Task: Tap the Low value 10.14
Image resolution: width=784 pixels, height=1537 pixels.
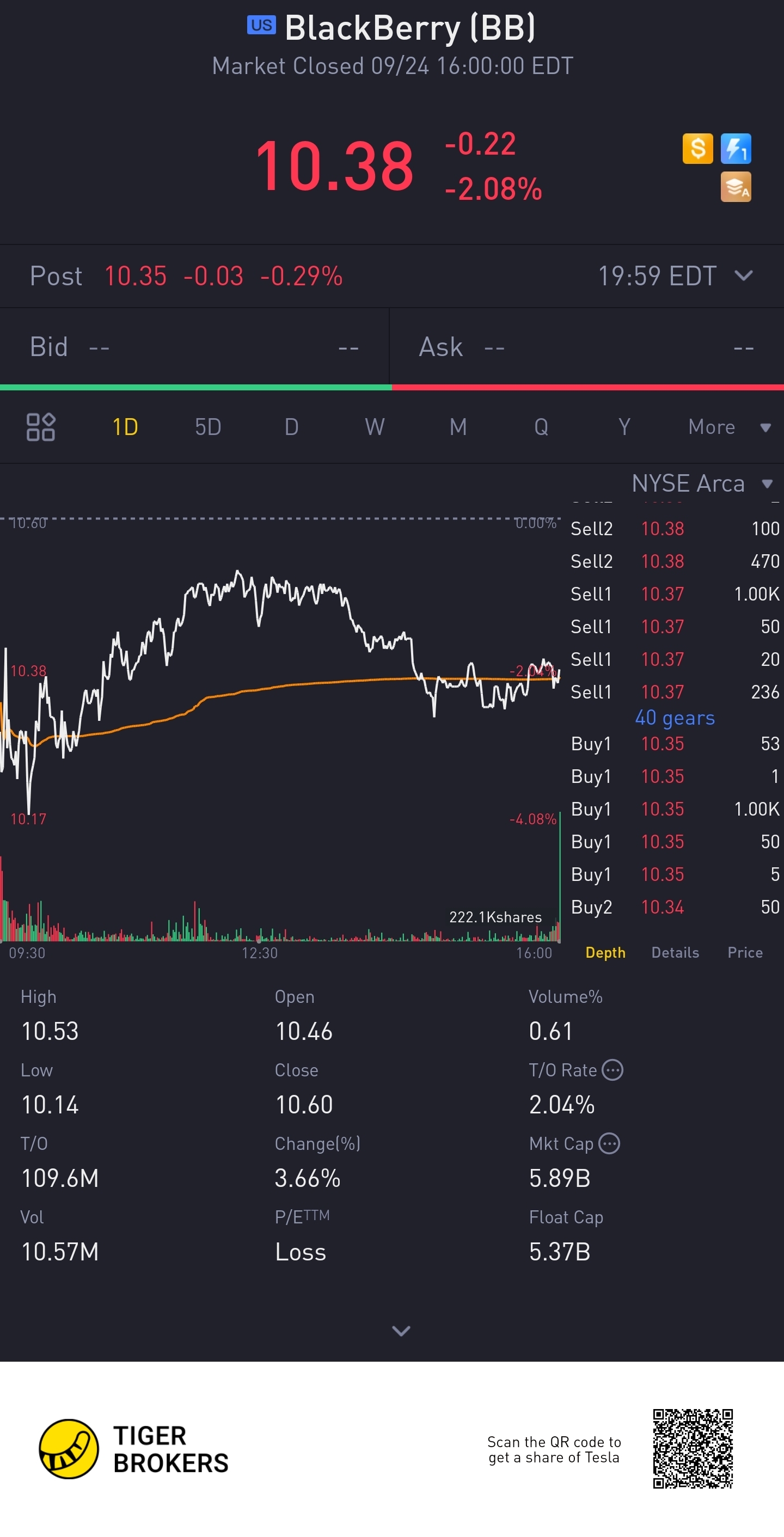Action: pos(50,1105)
